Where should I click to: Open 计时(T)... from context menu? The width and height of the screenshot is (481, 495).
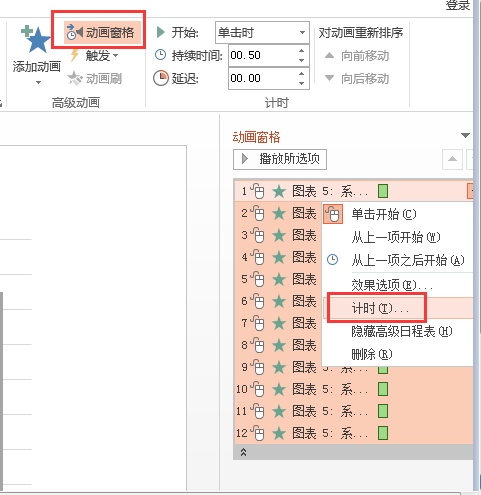pyautogui.click(x=398, y=308)
